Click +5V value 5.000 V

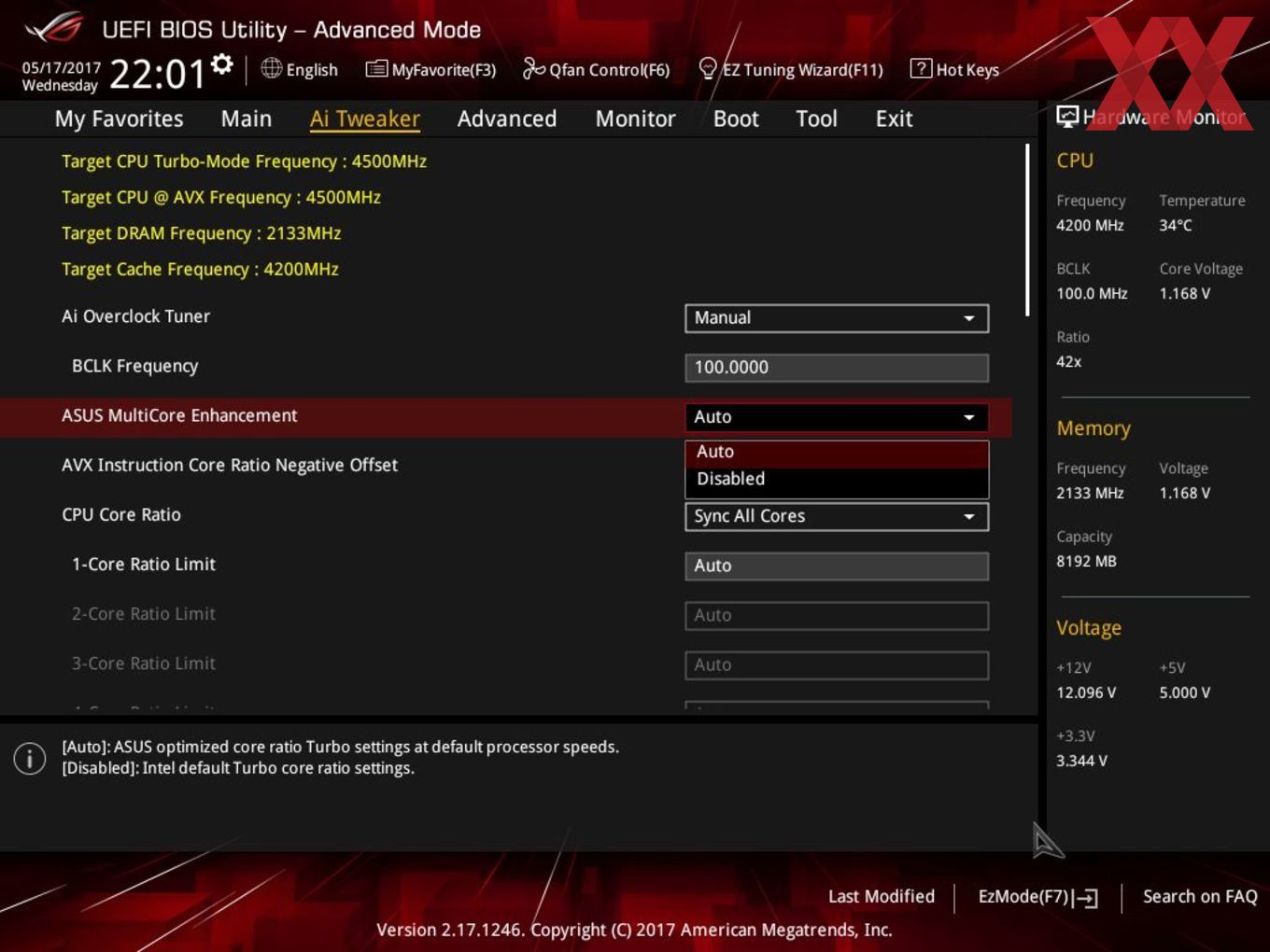(x=1185, y=693)
